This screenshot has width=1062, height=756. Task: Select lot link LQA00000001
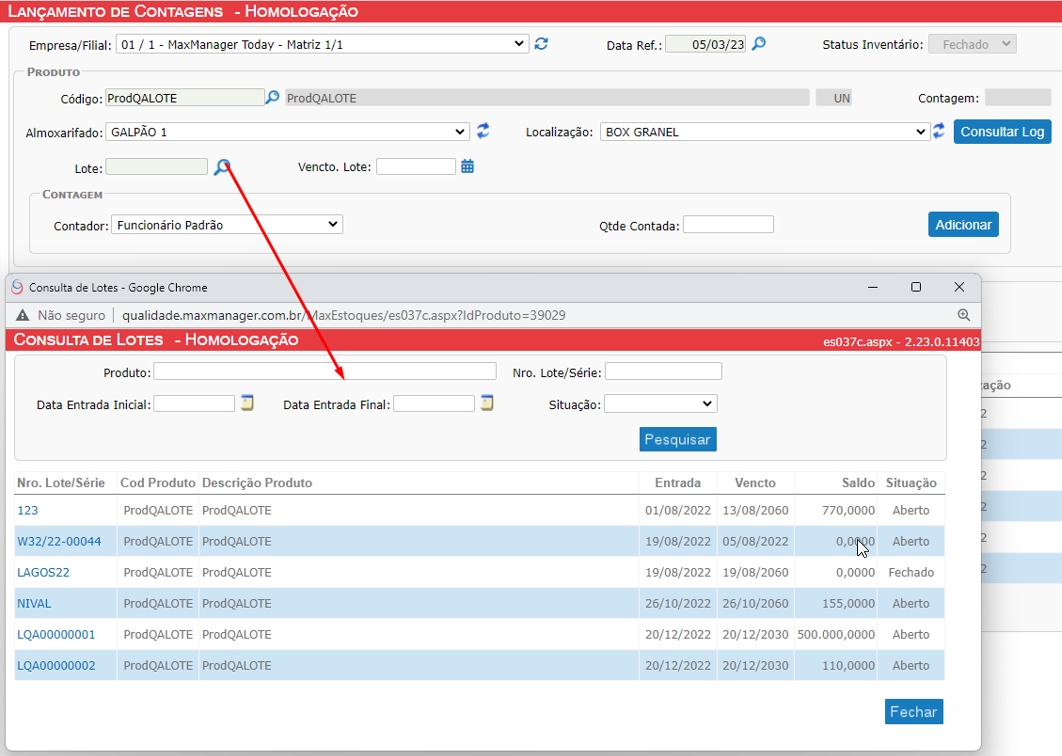pos(56,635)
